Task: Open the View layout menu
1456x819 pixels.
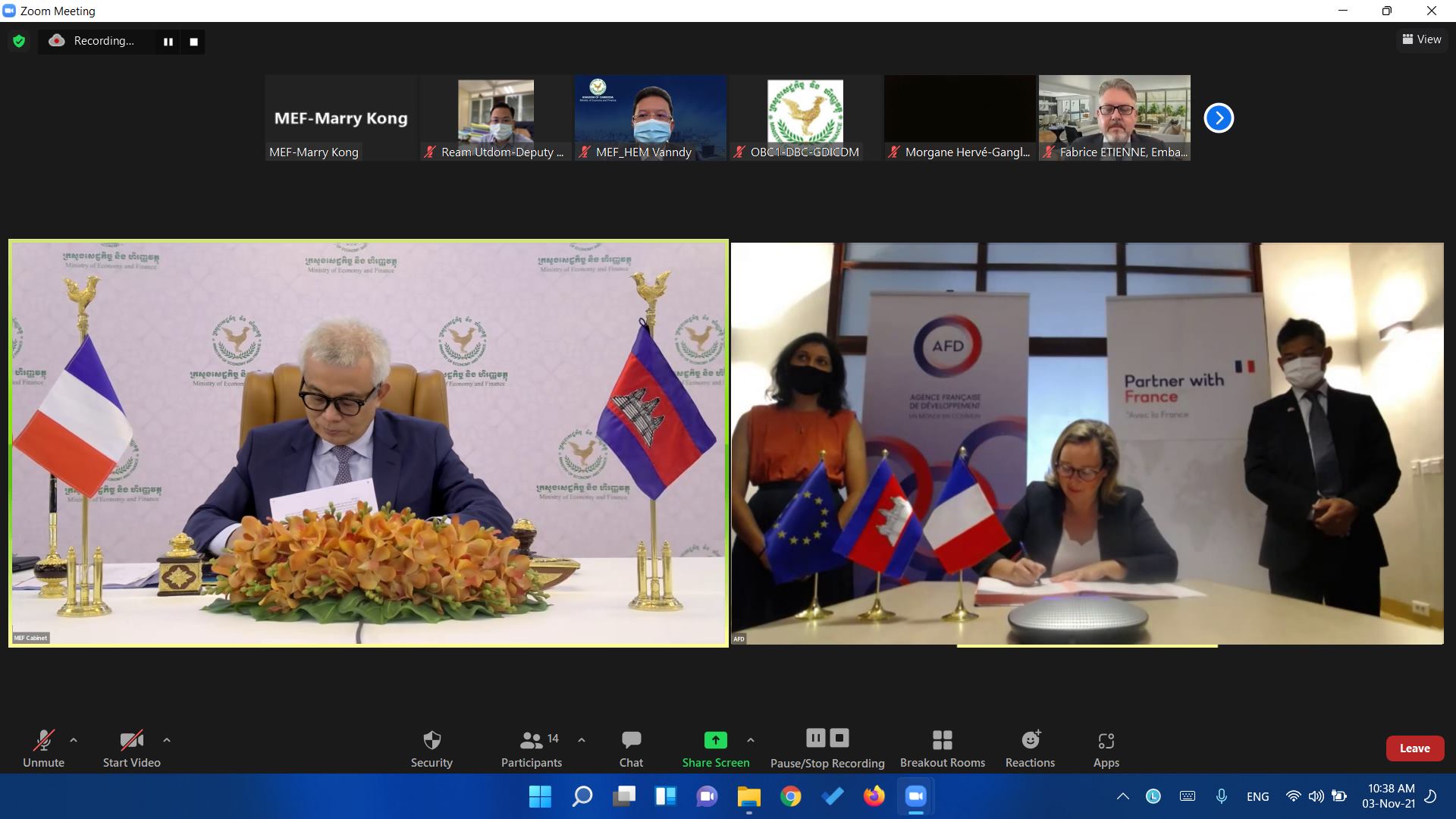Action: tap(1422, 39)
